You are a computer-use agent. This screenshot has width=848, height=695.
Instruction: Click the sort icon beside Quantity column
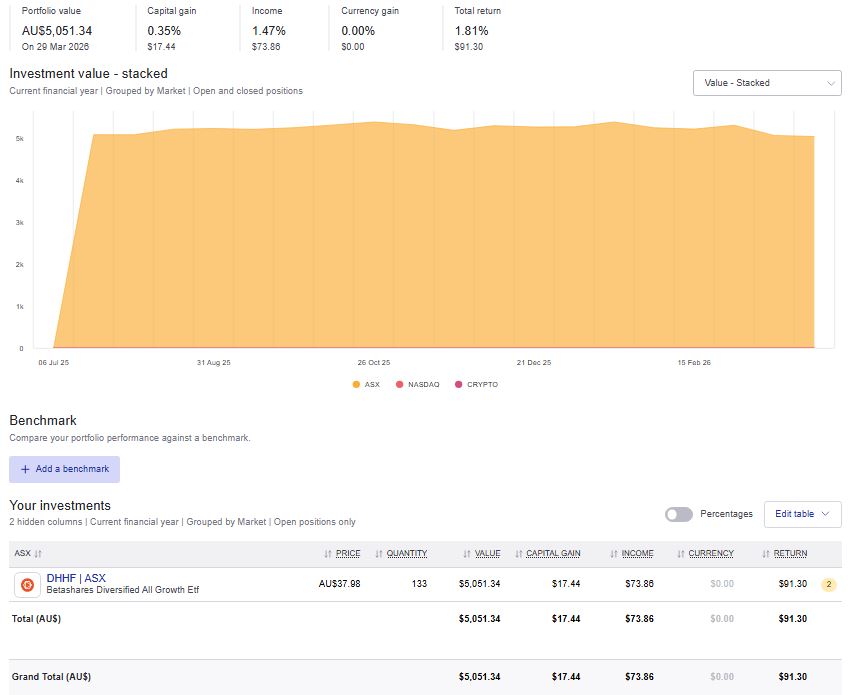[378, 554]
